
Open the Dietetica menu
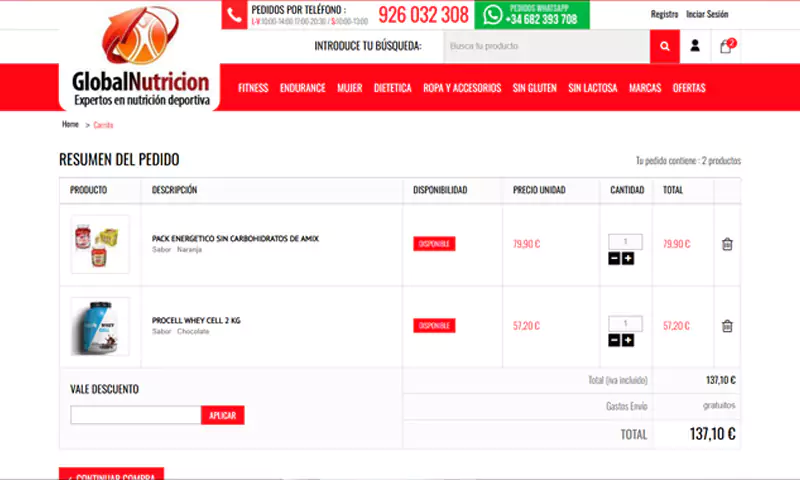392,88
